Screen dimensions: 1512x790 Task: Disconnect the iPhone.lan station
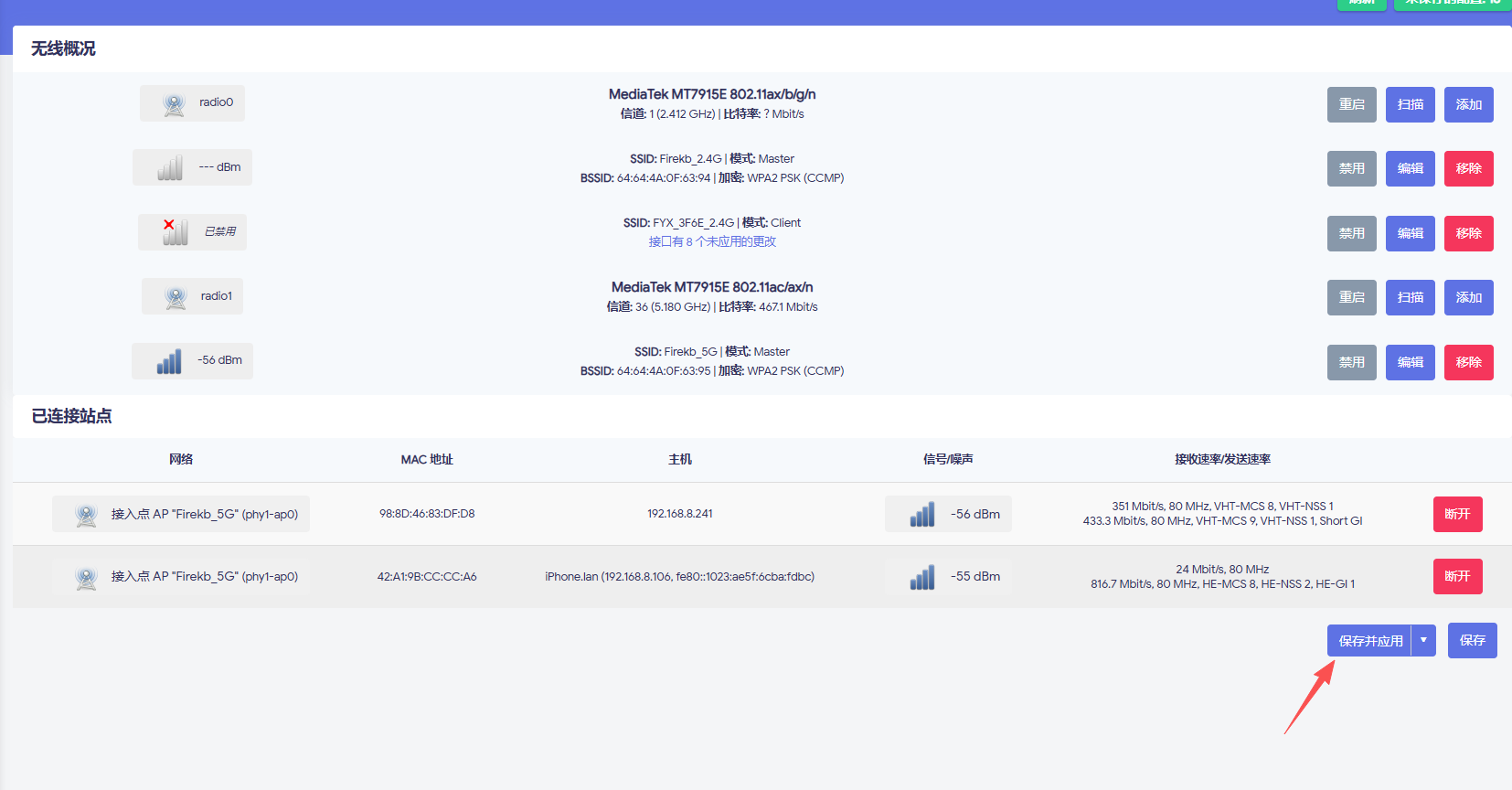pyautogui.click(x=1457, y=576)
